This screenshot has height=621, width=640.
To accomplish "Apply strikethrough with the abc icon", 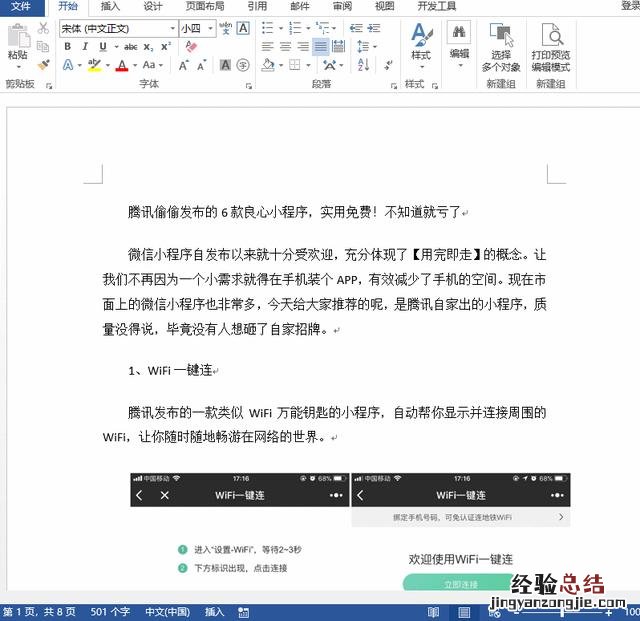I will pos(131,47).
